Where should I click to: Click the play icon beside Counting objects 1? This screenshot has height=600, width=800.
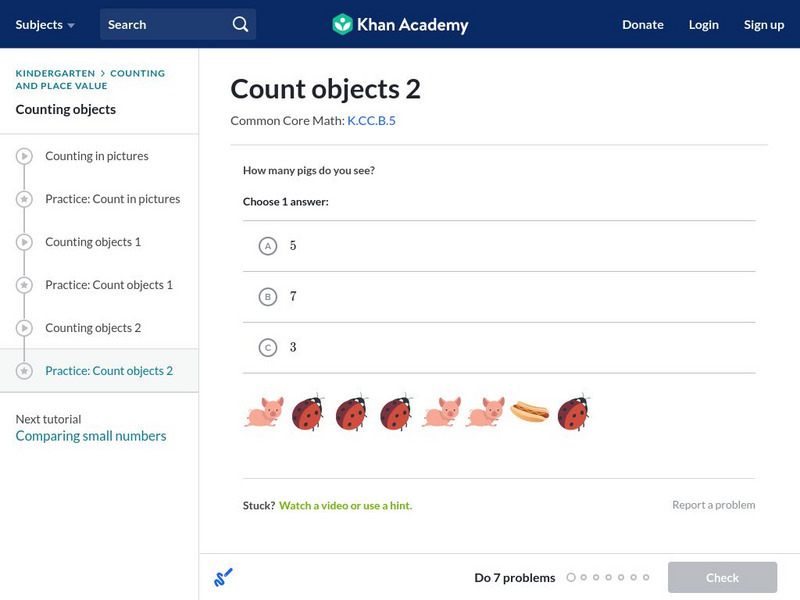(24, 243)
